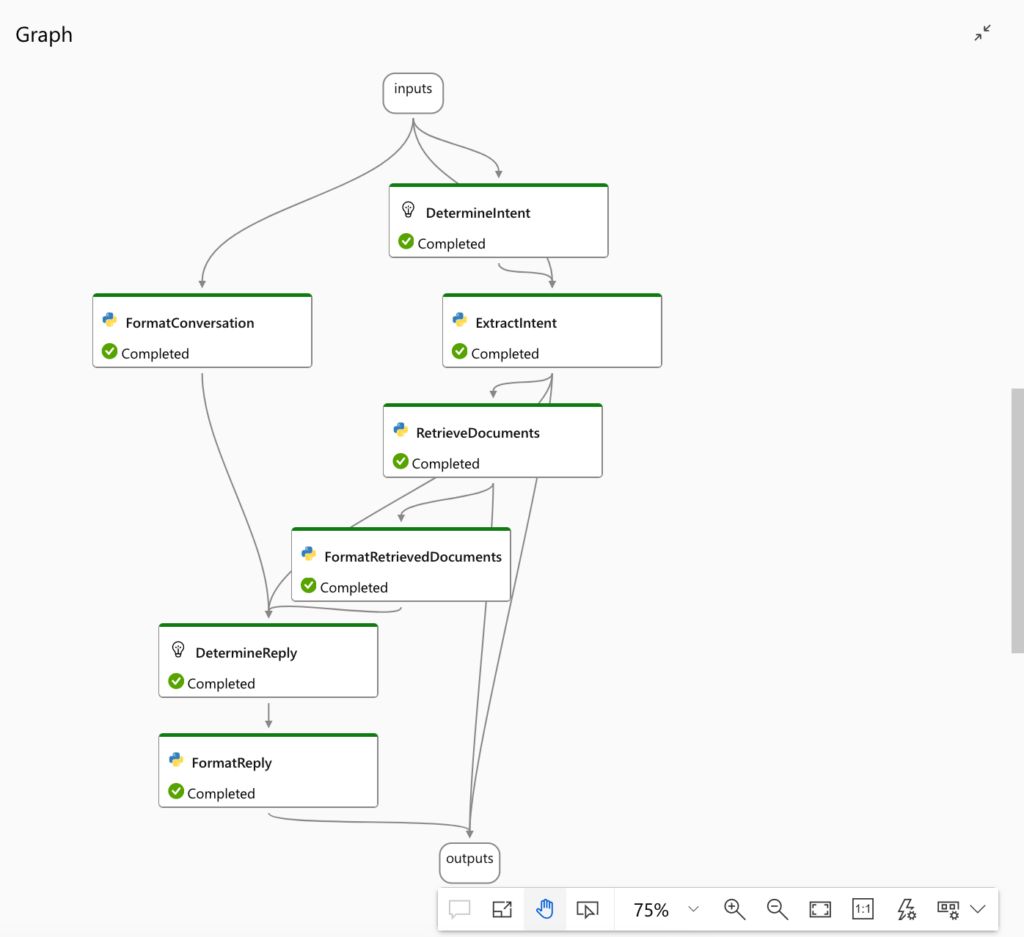
Task: Open the 75% zoom level dropdown
Action: click(693, 909)
